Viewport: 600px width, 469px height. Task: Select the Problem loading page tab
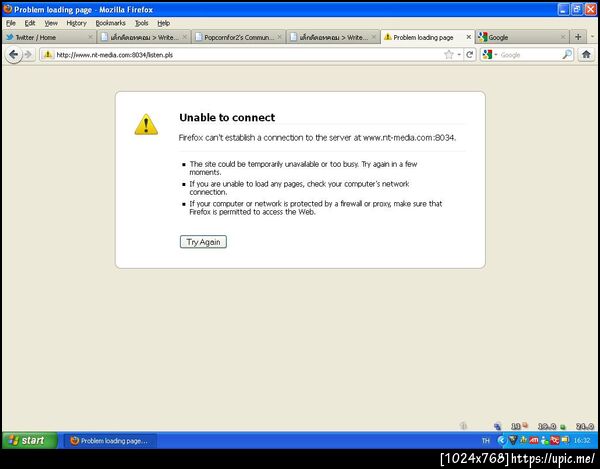[x=427, y=37]
